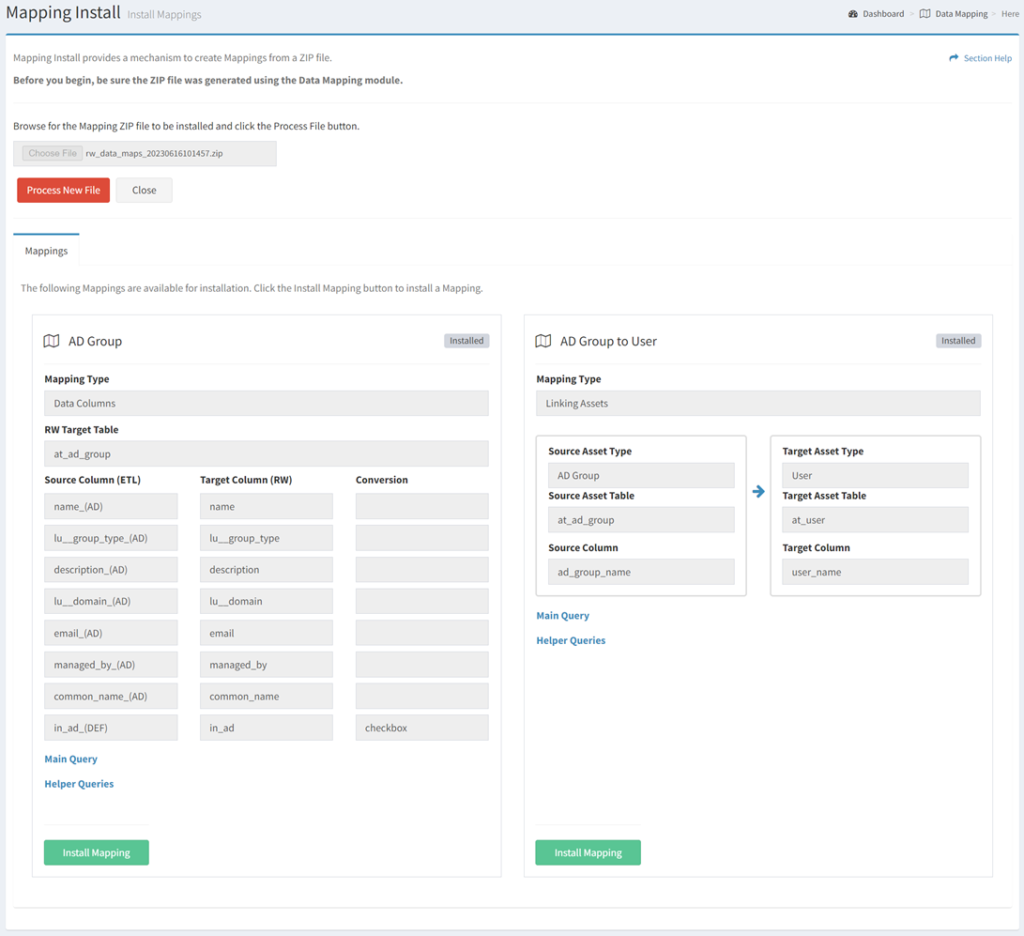Image resolution: width=1024 pixels, height=936 pixels.
Task: Click the Process New File button
Action: tap(63, 190)
